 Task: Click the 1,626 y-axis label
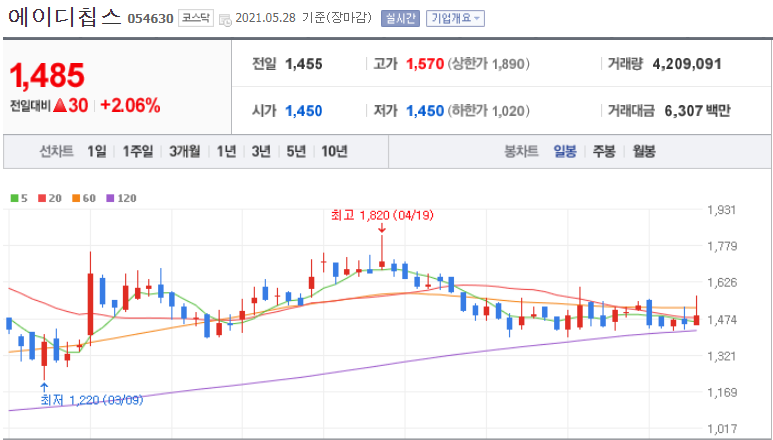[x=722, y=283]
